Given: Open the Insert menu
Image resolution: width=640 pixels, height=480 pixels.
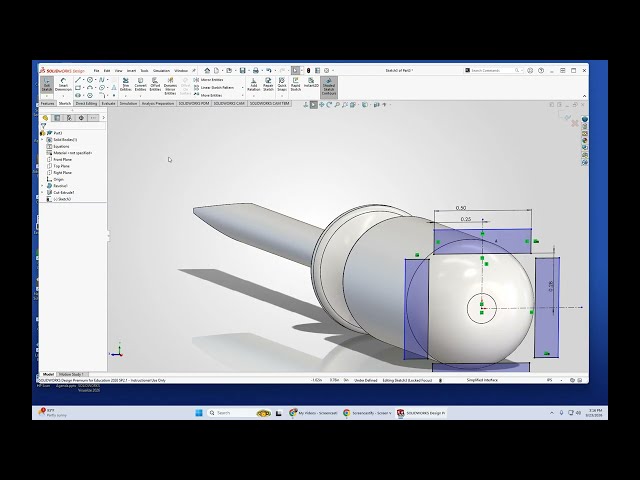Looking at the screenshot, I should coord(131,71).
